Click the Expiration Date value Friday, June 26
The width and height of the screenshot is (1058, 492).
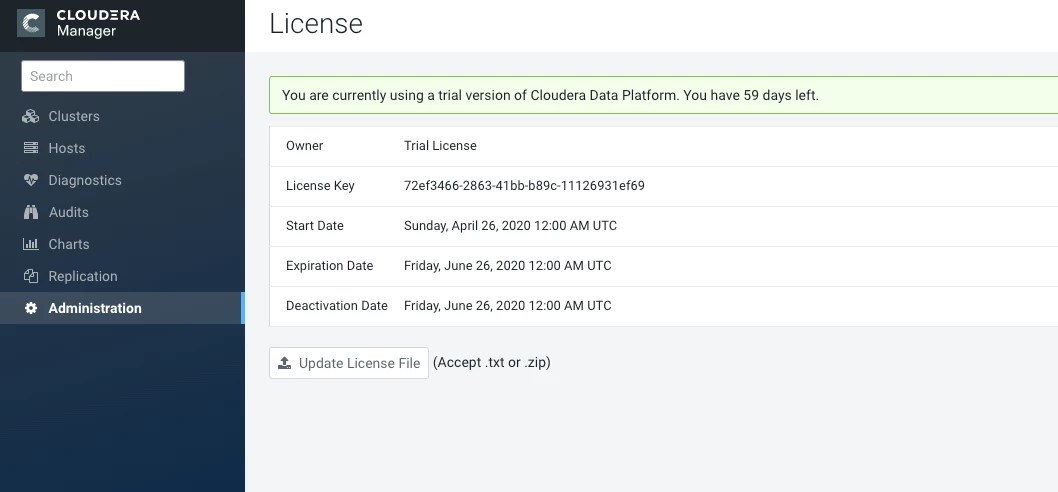pyautogui.click(x=507, y=266)
